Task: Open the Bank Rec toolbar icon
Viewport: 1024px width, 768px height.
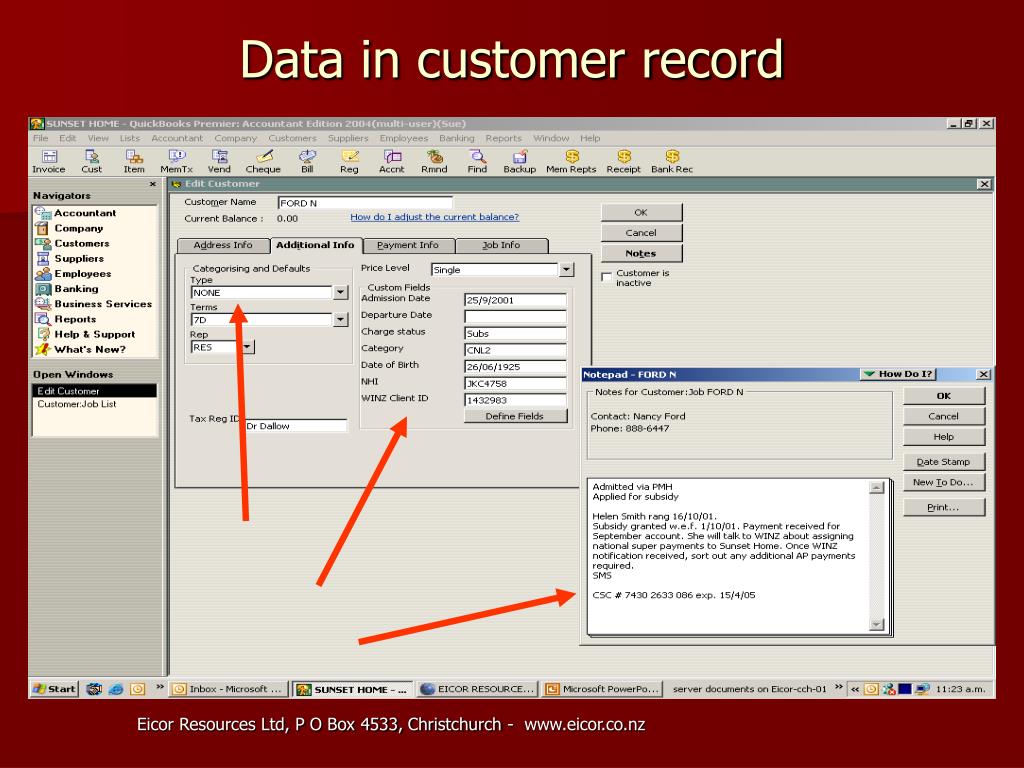Action: [672, 161]
